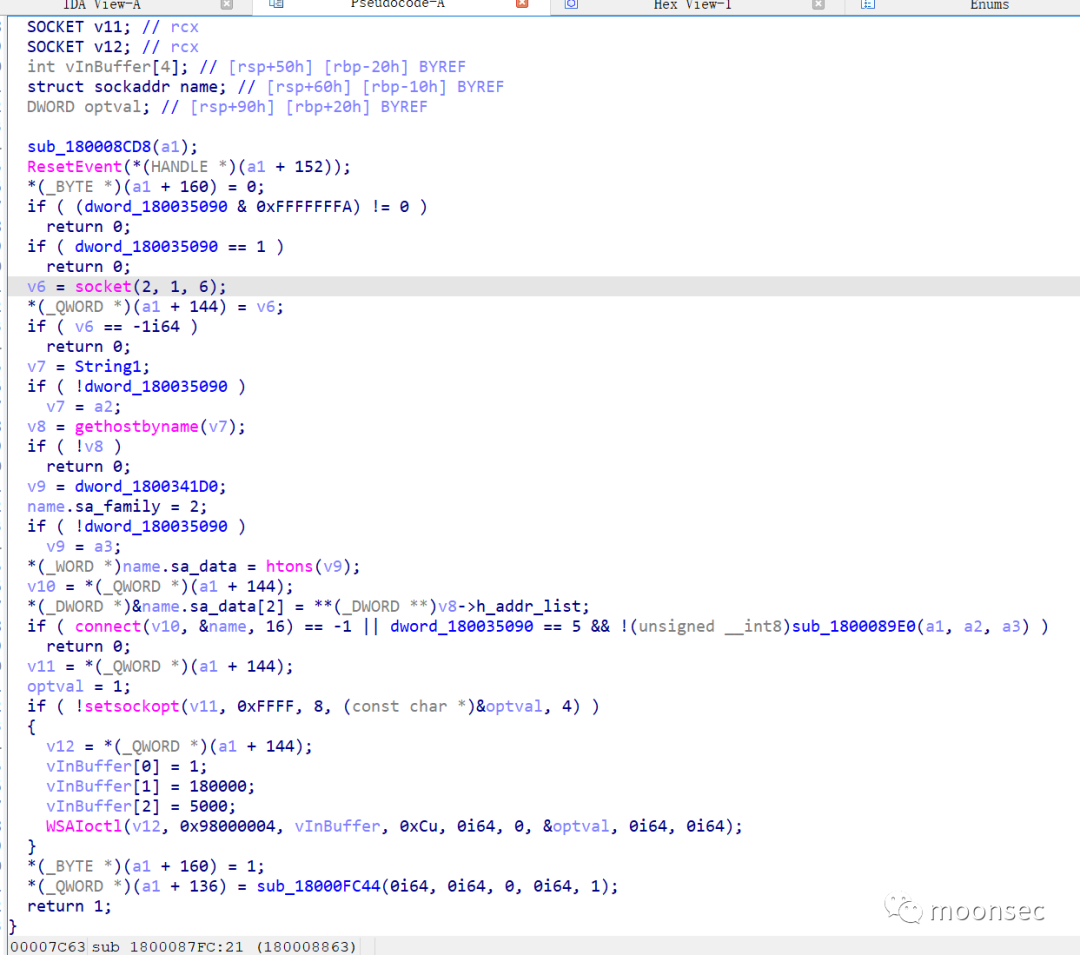Click status bar address 00007C63
This screenshot has width=1080, height=955.
pyautogui.click(x=48, y=947)
